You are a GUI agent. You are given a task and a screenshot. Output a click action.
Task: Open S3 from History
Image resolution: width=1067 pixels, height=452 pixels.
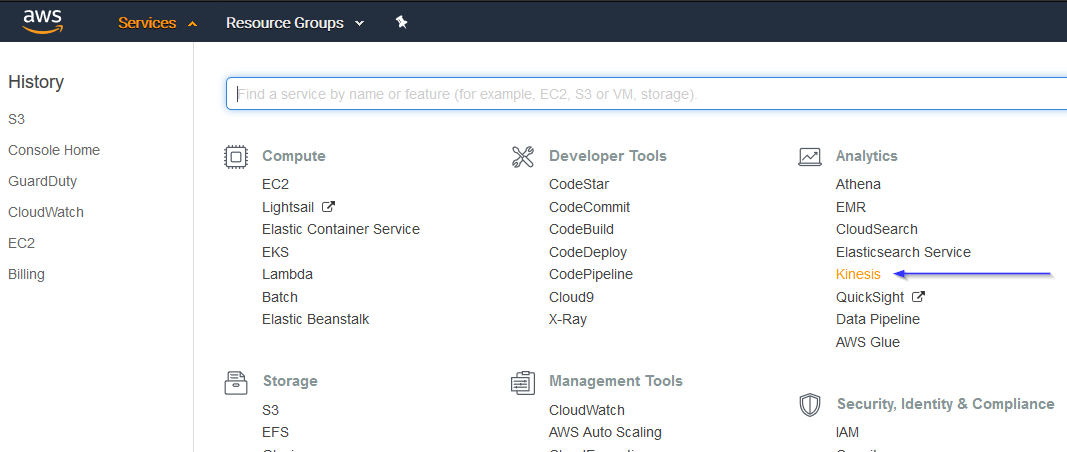(16, 119)
